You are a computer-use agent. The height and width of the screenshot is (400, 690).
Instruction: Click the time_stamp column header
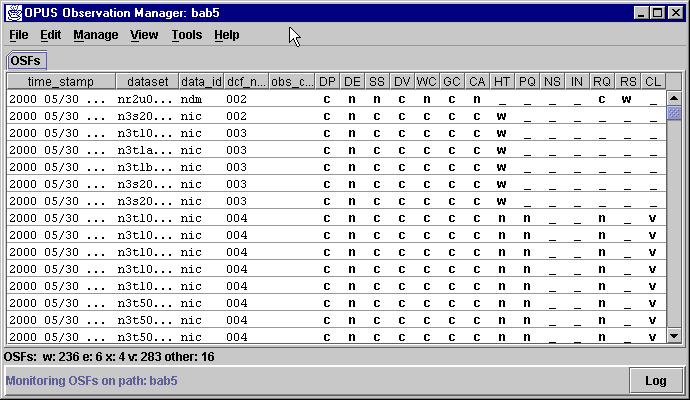click(60, 81)
